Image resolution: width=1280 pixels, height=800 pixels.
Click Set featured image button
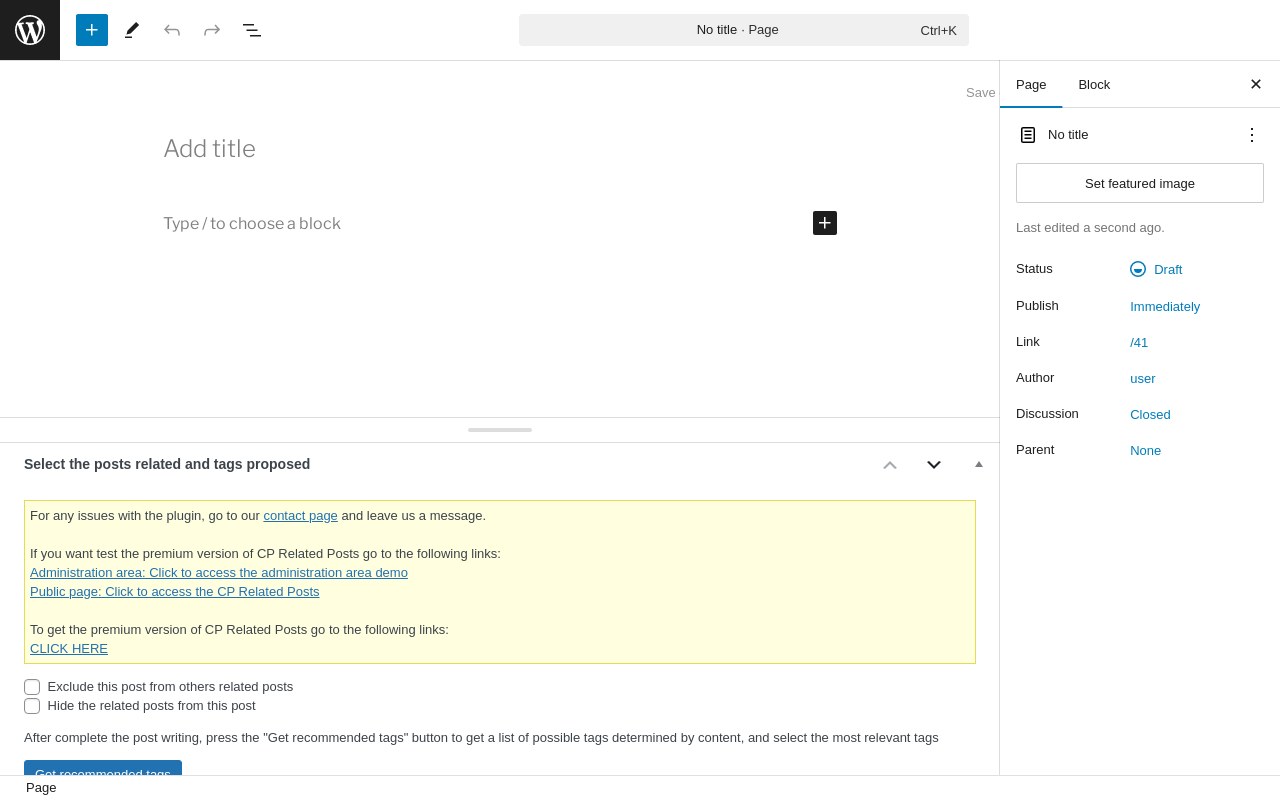[1140, 183]
